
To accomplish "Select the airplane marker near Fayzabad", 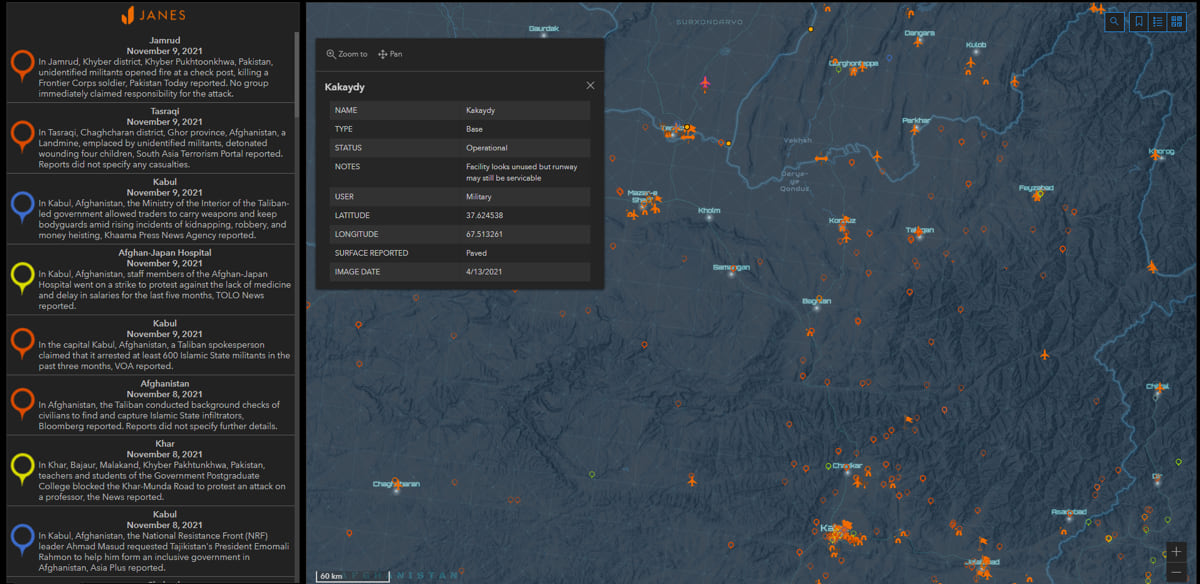I will point(1037,197).
